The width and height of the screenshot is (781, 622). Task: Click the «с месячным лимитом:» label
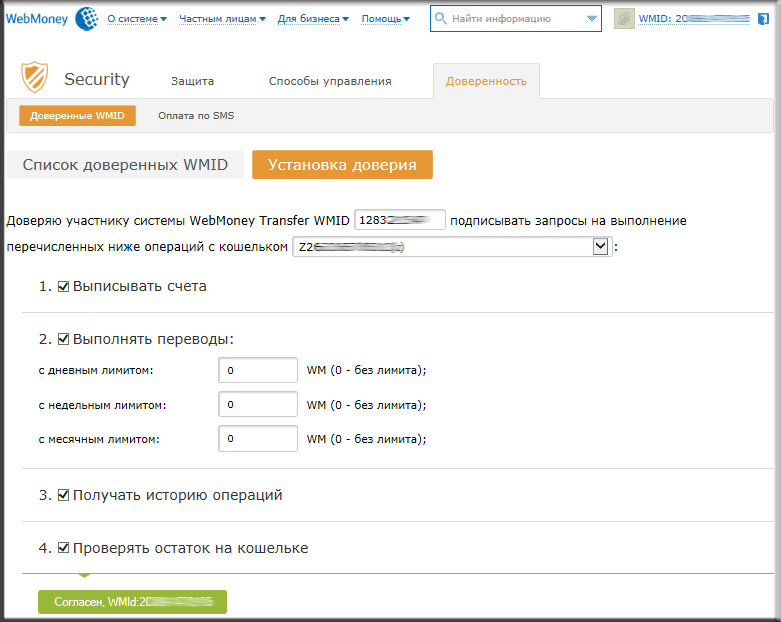[x=99, y=439]
